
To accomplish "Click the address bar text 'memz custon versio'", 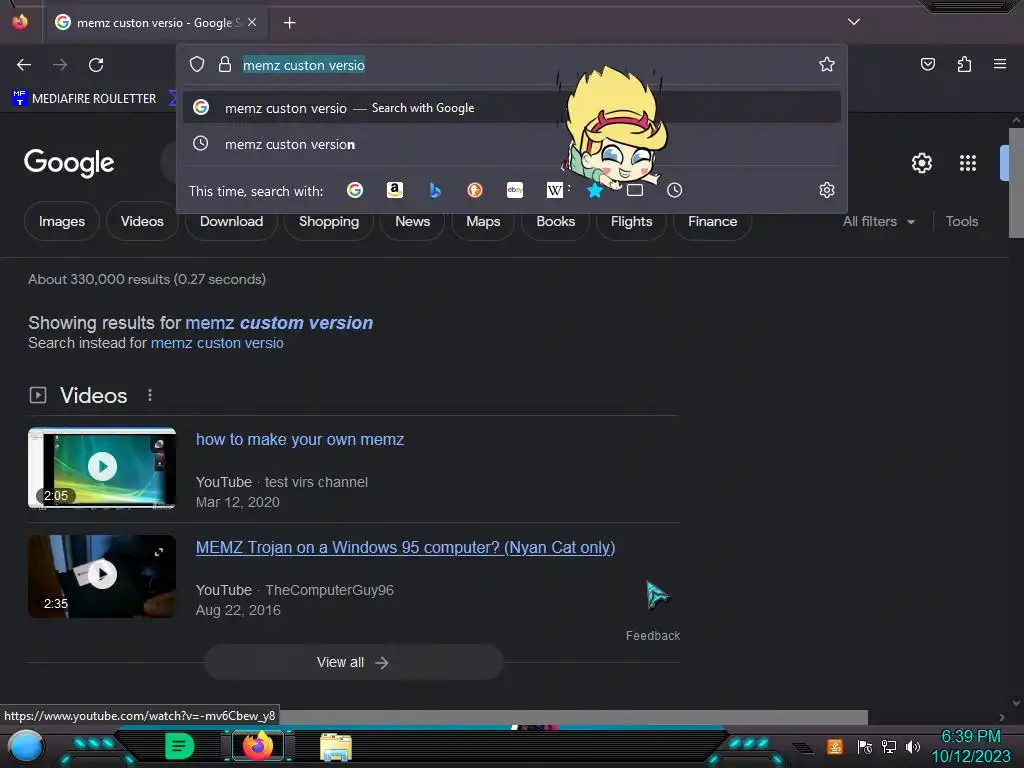I will point(304,65).
